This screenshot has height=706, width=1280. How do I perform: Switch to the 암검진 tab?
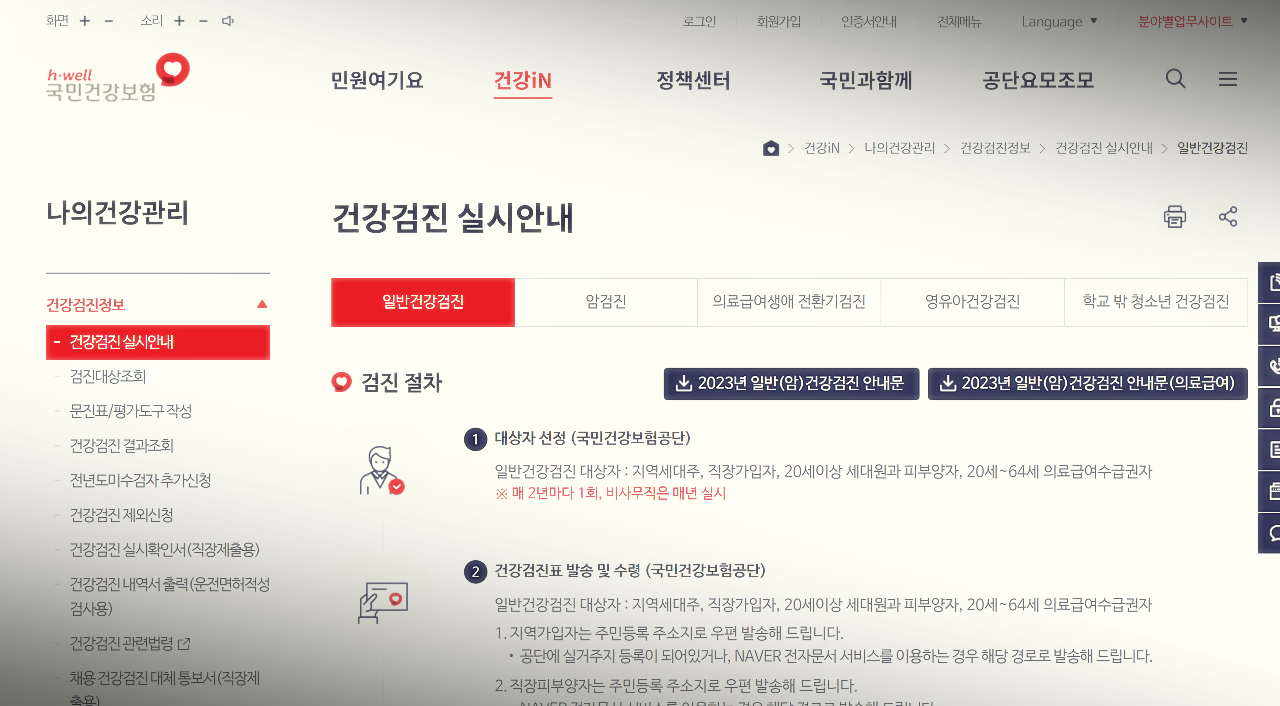coord(606,301)
